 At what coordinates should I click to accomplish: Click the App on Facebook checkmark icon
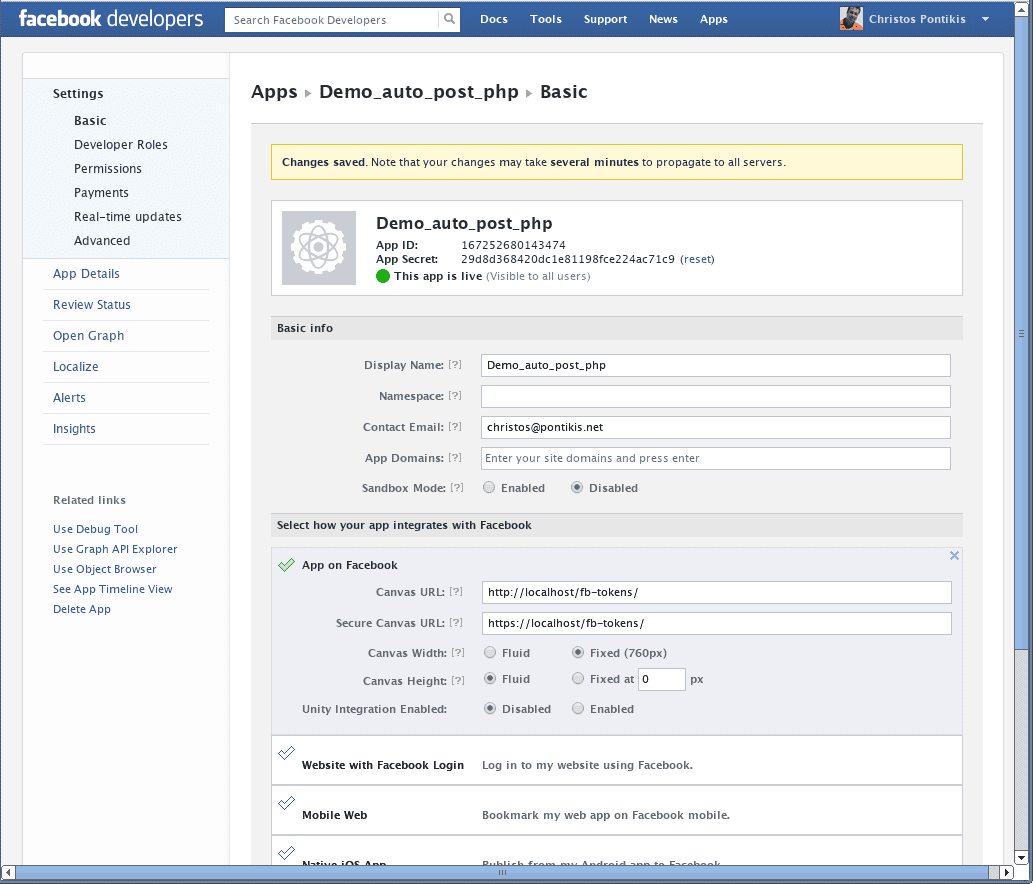[287, 565]
